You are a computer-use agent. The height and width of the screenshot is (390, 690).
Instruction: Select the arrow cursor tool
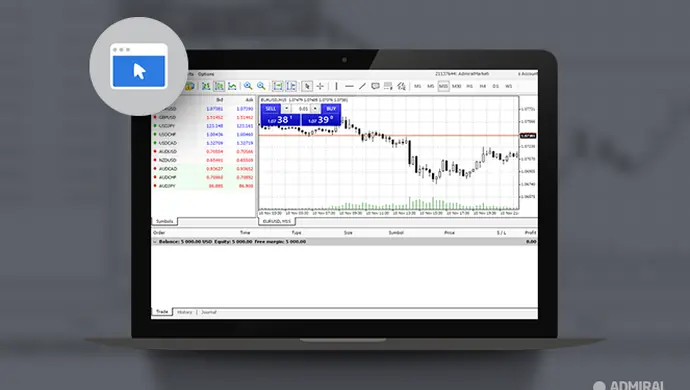(307, 86)
